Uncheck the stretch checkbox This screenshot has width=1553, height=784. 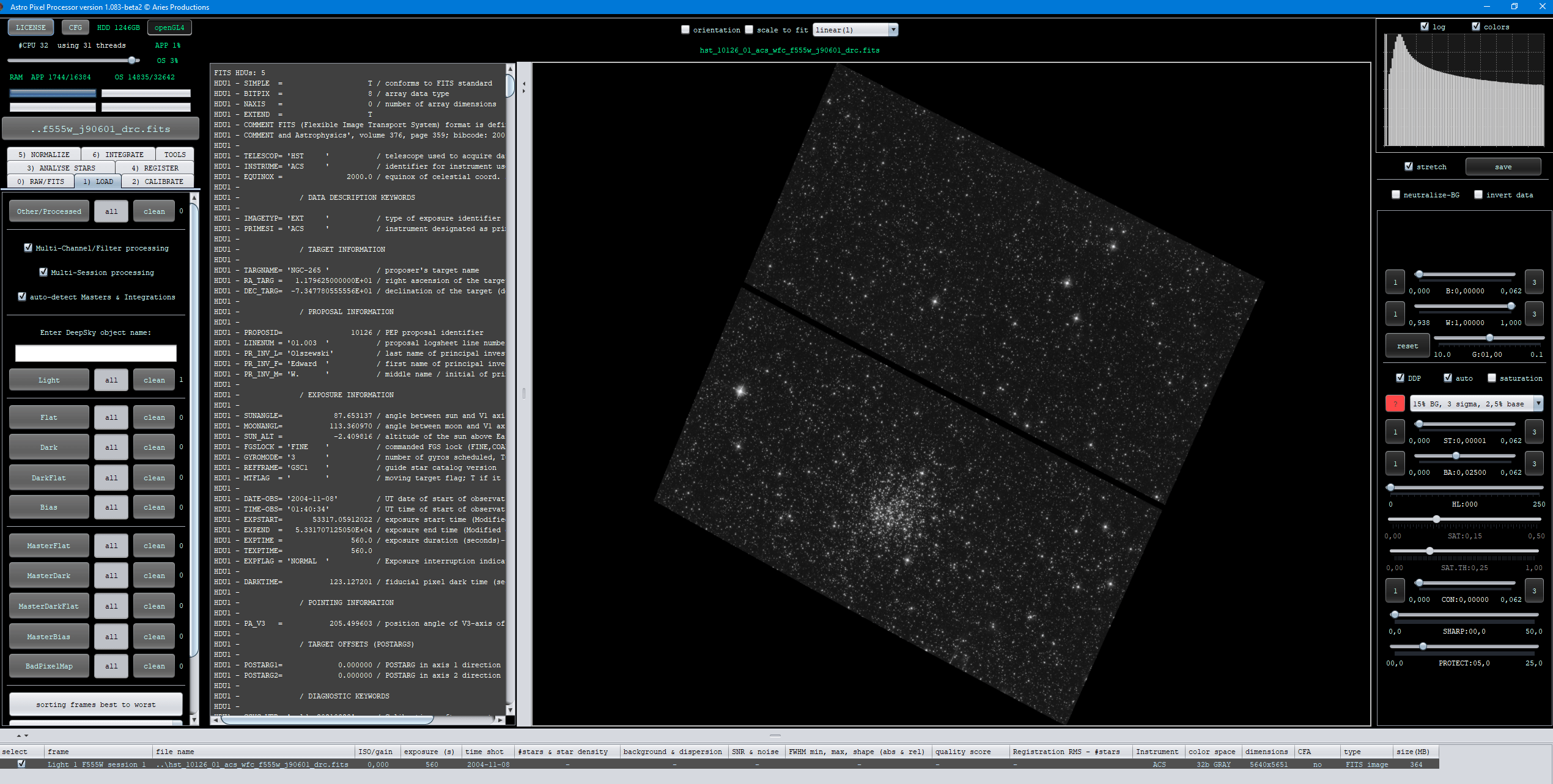[x=1409, y=166]
